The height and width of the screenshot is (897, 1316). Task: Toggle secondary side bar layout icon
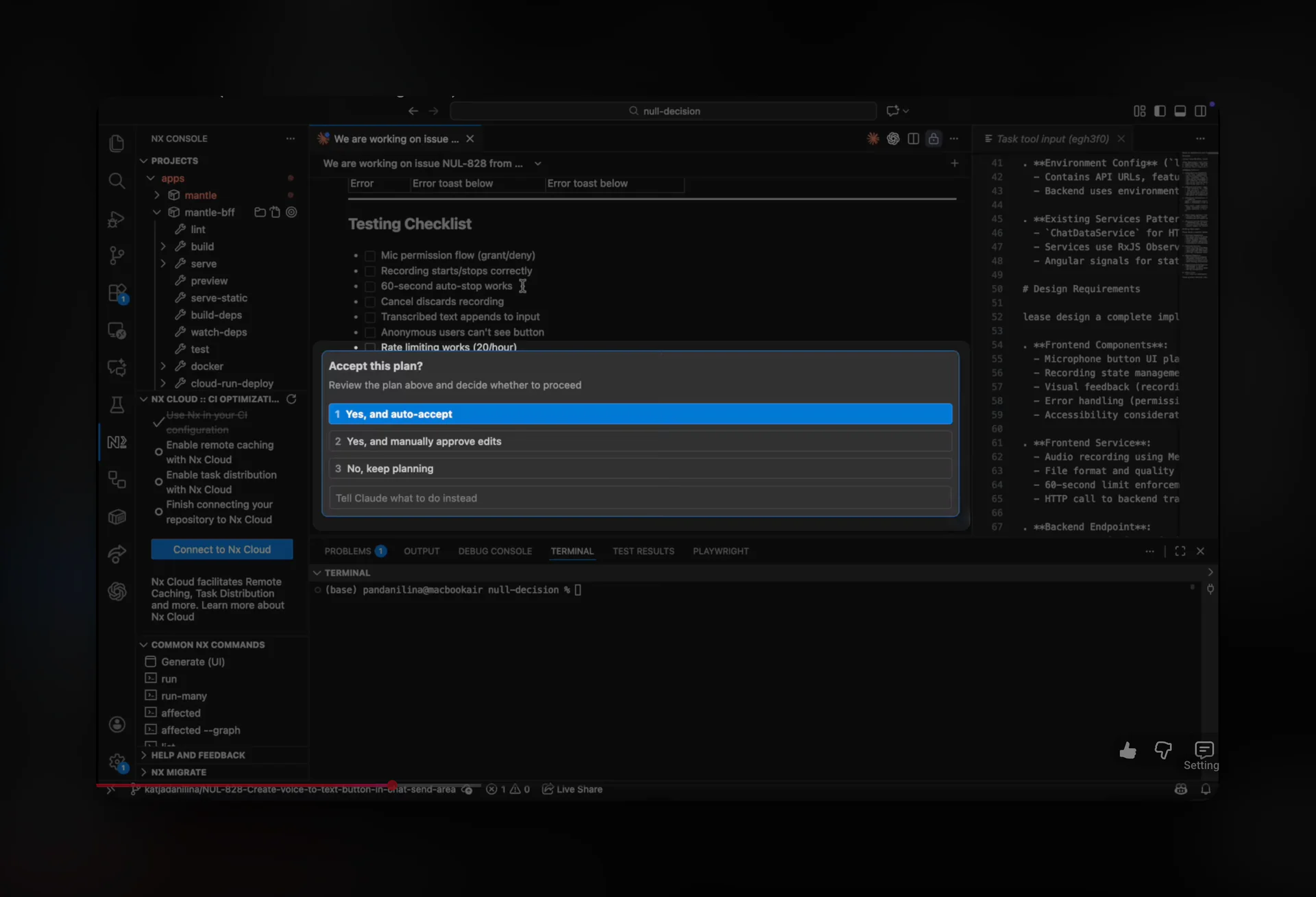(x=1200, y=111)
